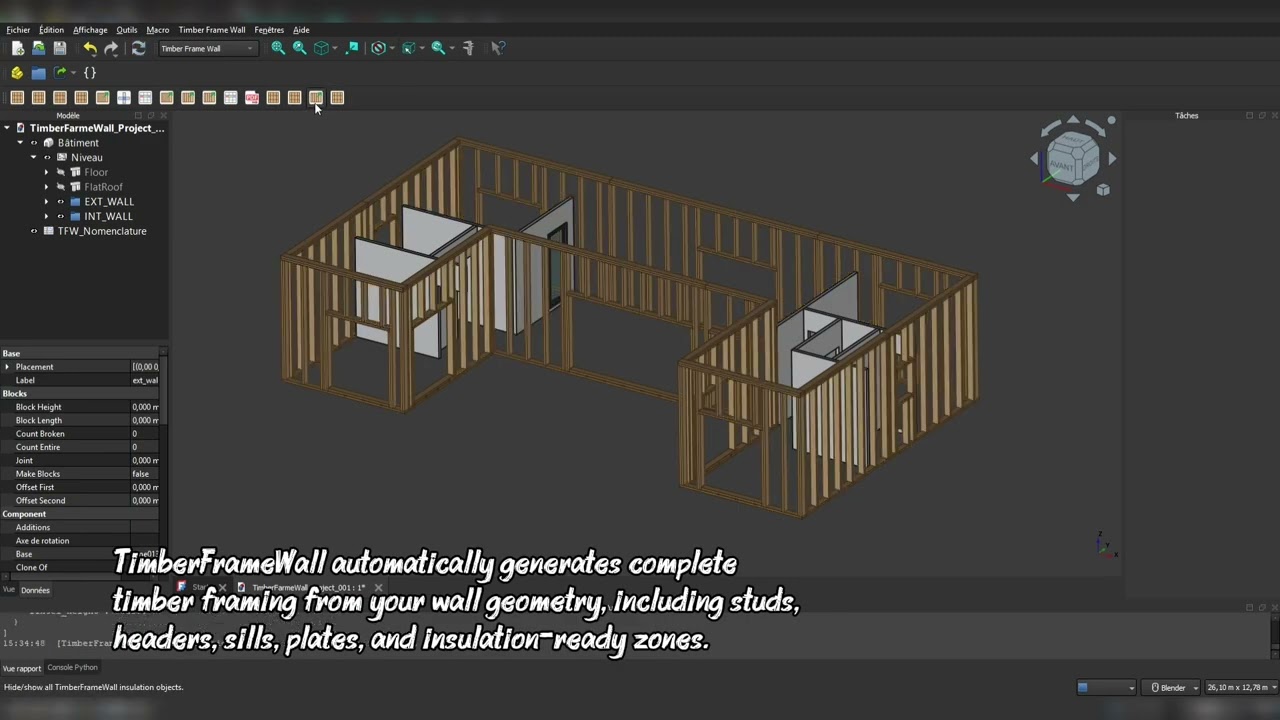
Task: Open the Outils menu
Action: click(x=127, y=30)
